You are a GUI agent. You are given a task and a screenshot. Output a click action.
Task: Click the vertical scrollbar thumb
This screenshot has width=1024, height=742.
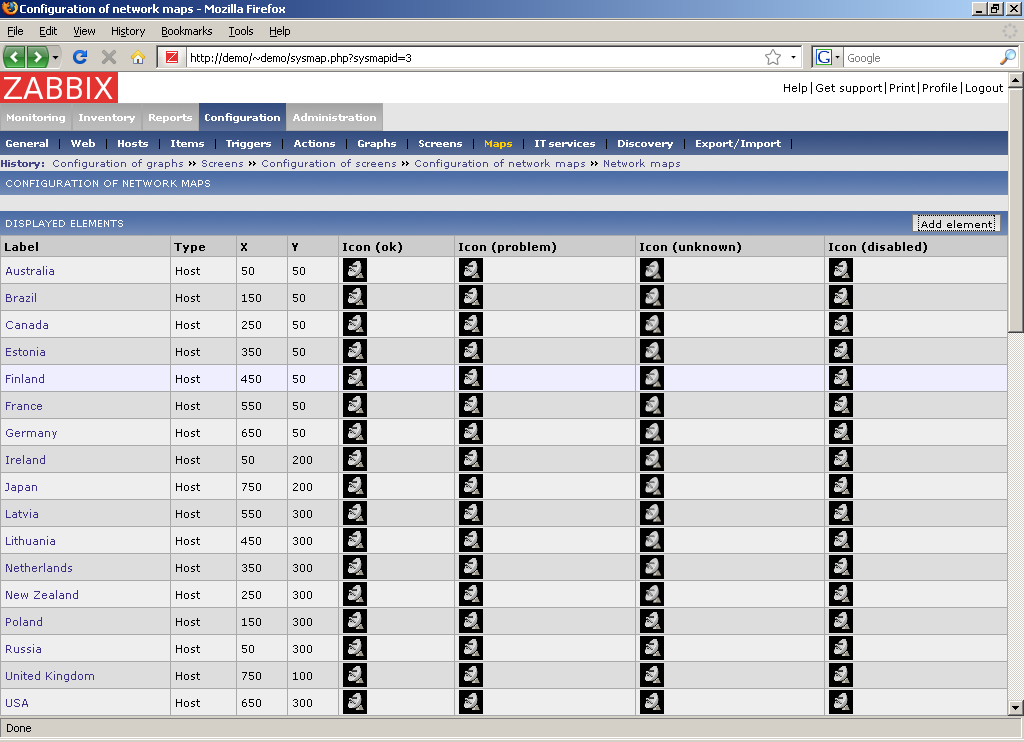click(1016, 210)
